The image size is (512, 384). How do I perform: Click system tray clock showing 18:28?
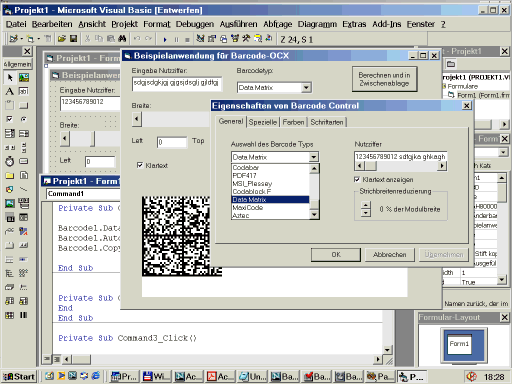point(494,377)
